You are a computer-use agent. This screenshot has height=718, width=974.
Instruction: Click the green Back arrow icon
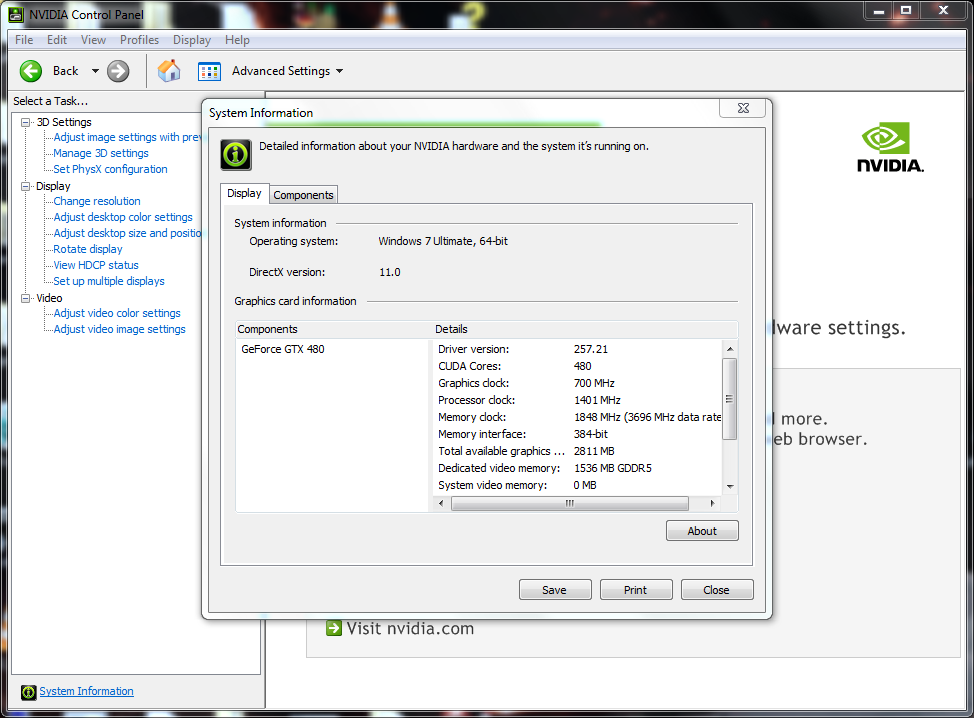pyautogui.click(x=31, y=71)
